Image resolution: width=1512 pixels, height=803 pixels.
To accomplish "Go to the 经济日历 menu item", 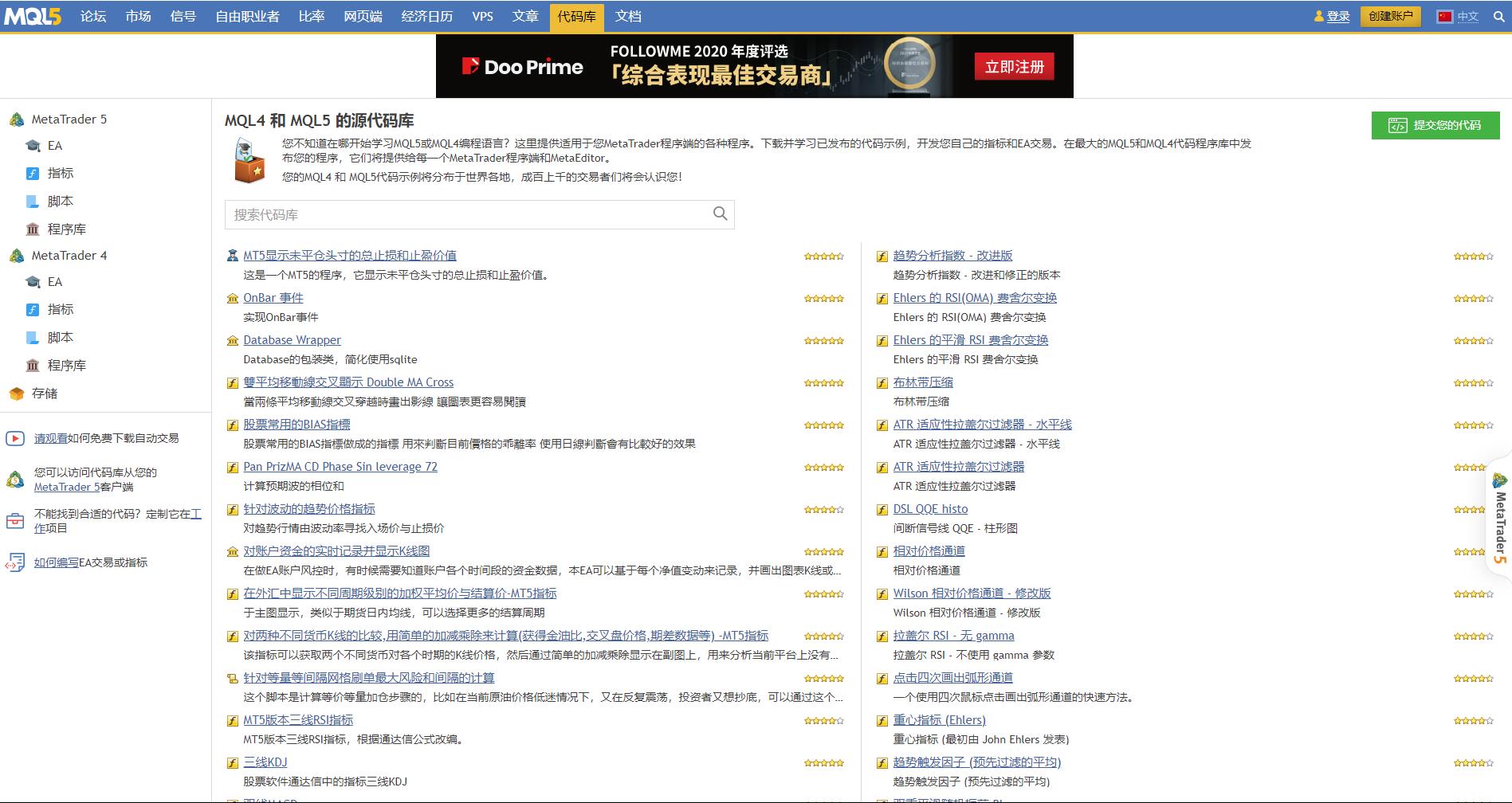I will pyautogui.click(x=426, y=17).
